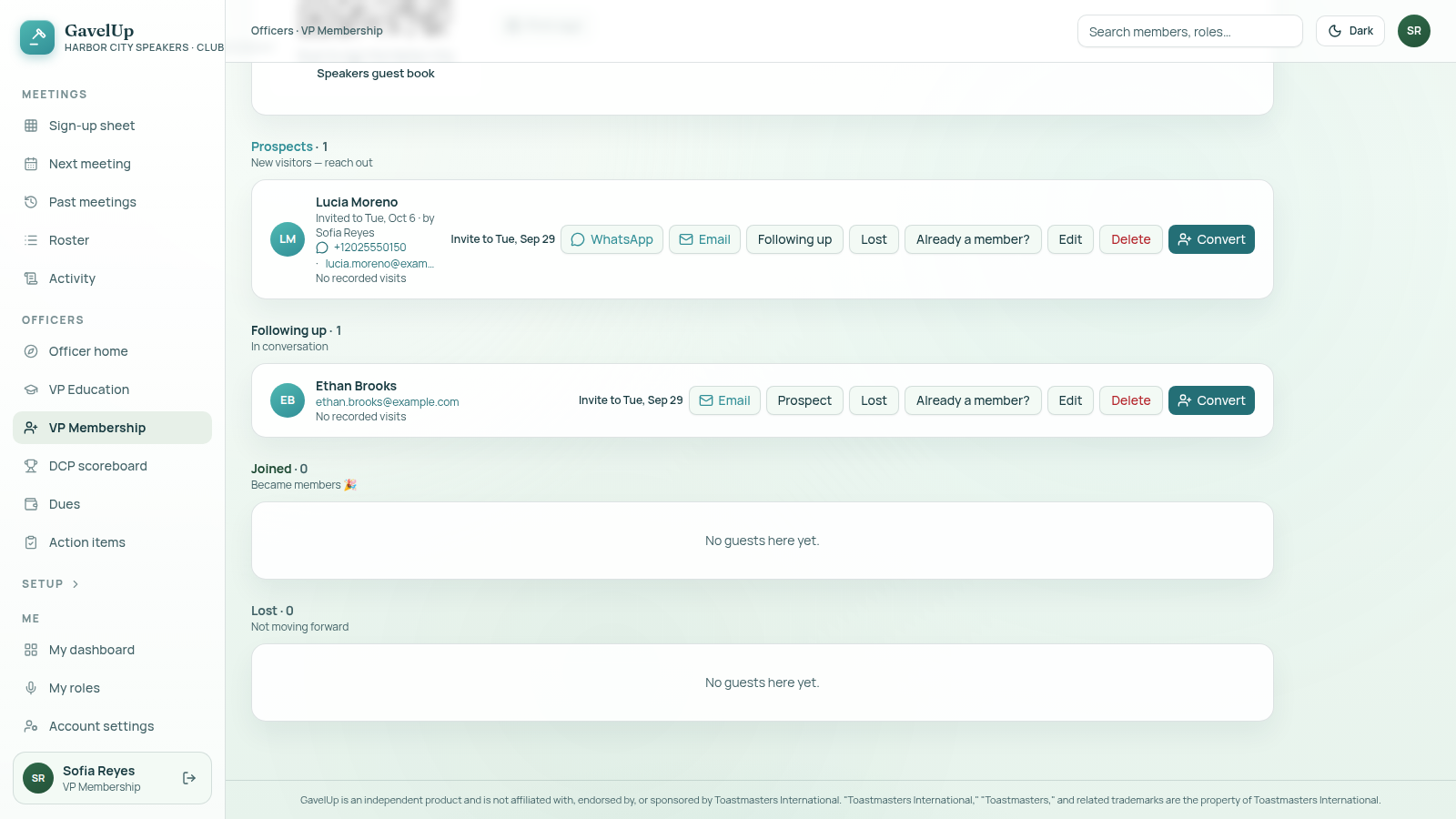Click Officers breadcrumb link
1456x819 pixels.
pos(272,31)
